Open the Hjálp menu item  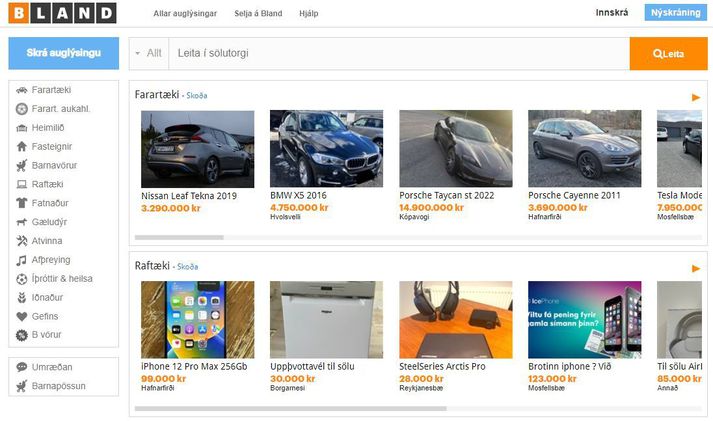point(309,14)
